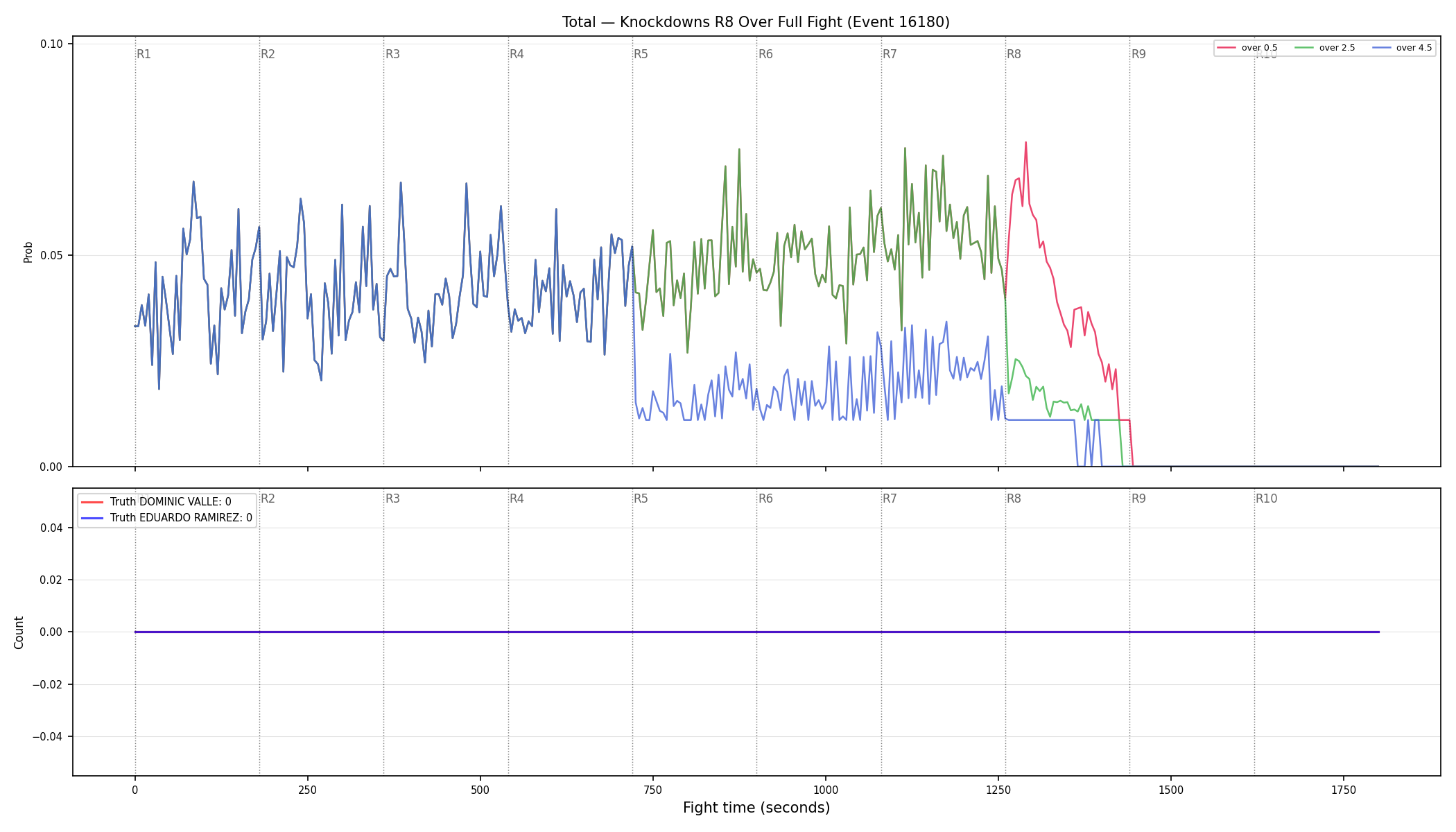Click the 'Fight time (seconds)' axis label
This screenshot has height=832, width=1456.
(756, 808)
